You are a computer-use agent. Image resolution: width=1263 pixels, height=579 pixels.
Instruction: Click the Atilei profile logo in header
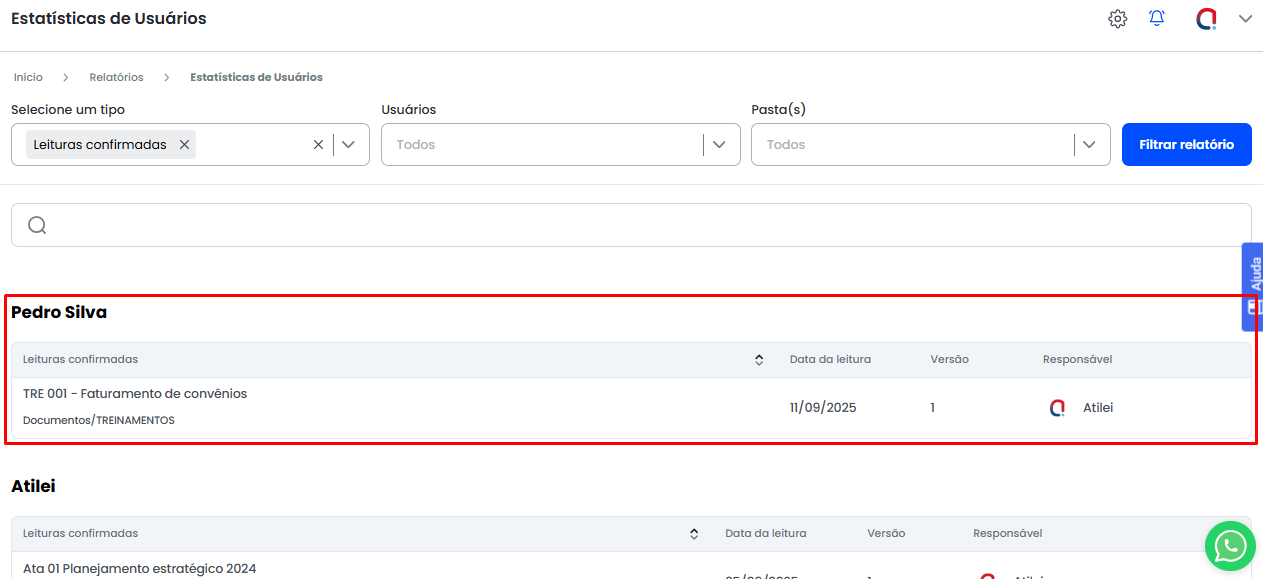[x=1206, y=19]
